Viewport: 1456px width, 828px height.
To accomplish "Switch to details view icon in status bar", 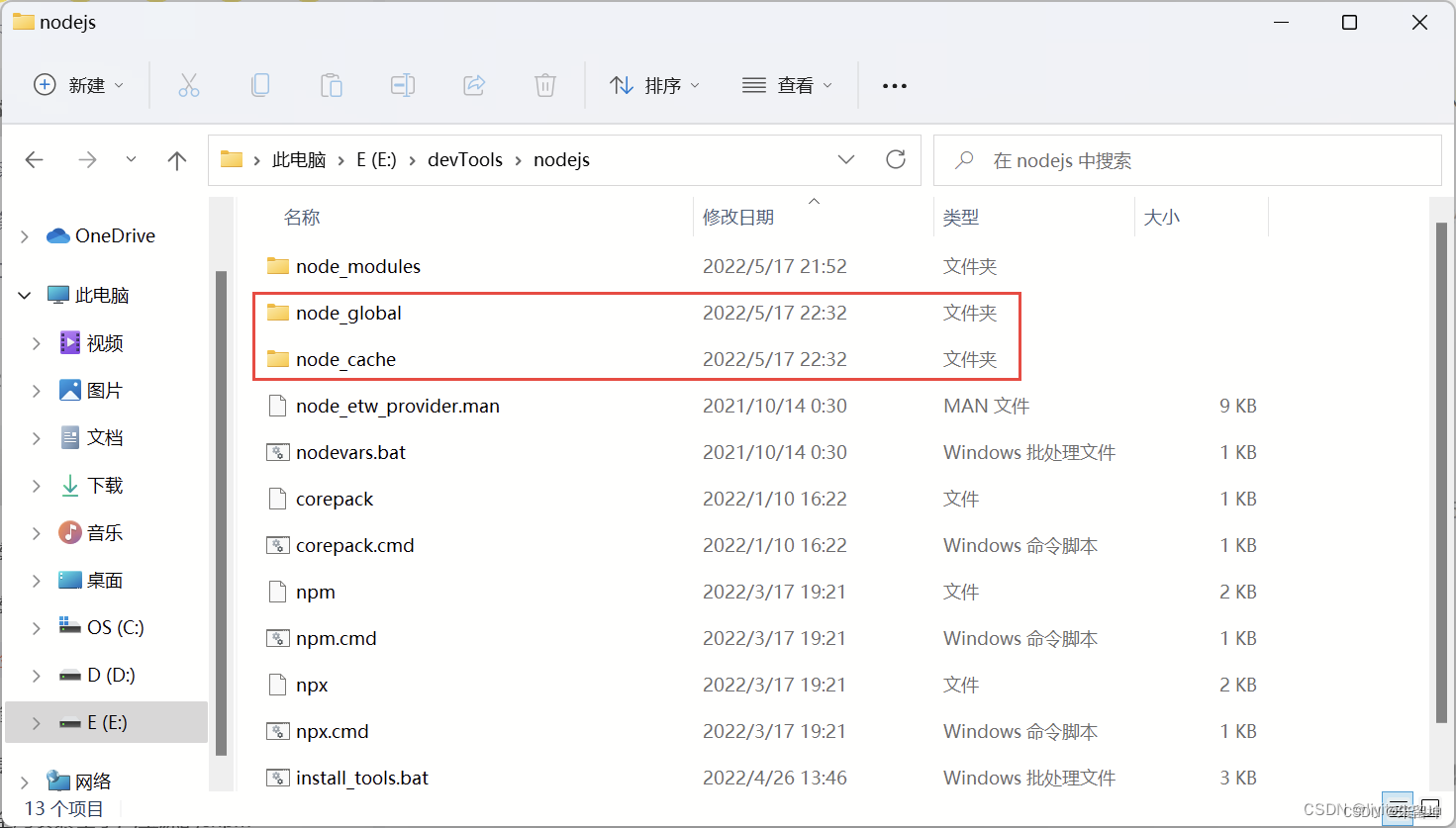I will pyautogui.click(x=1399, y=809).
